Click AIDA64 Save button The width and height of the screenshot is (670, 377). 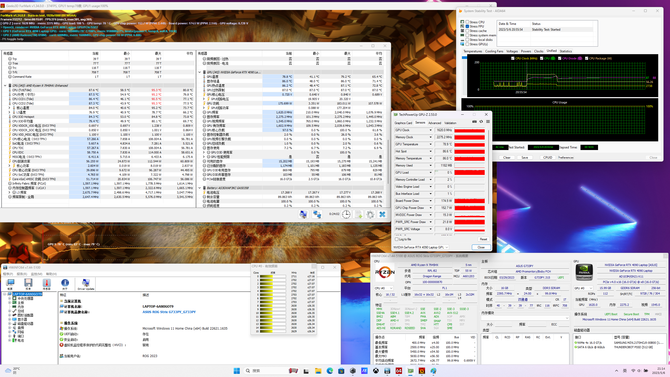[x=525, y=157]
